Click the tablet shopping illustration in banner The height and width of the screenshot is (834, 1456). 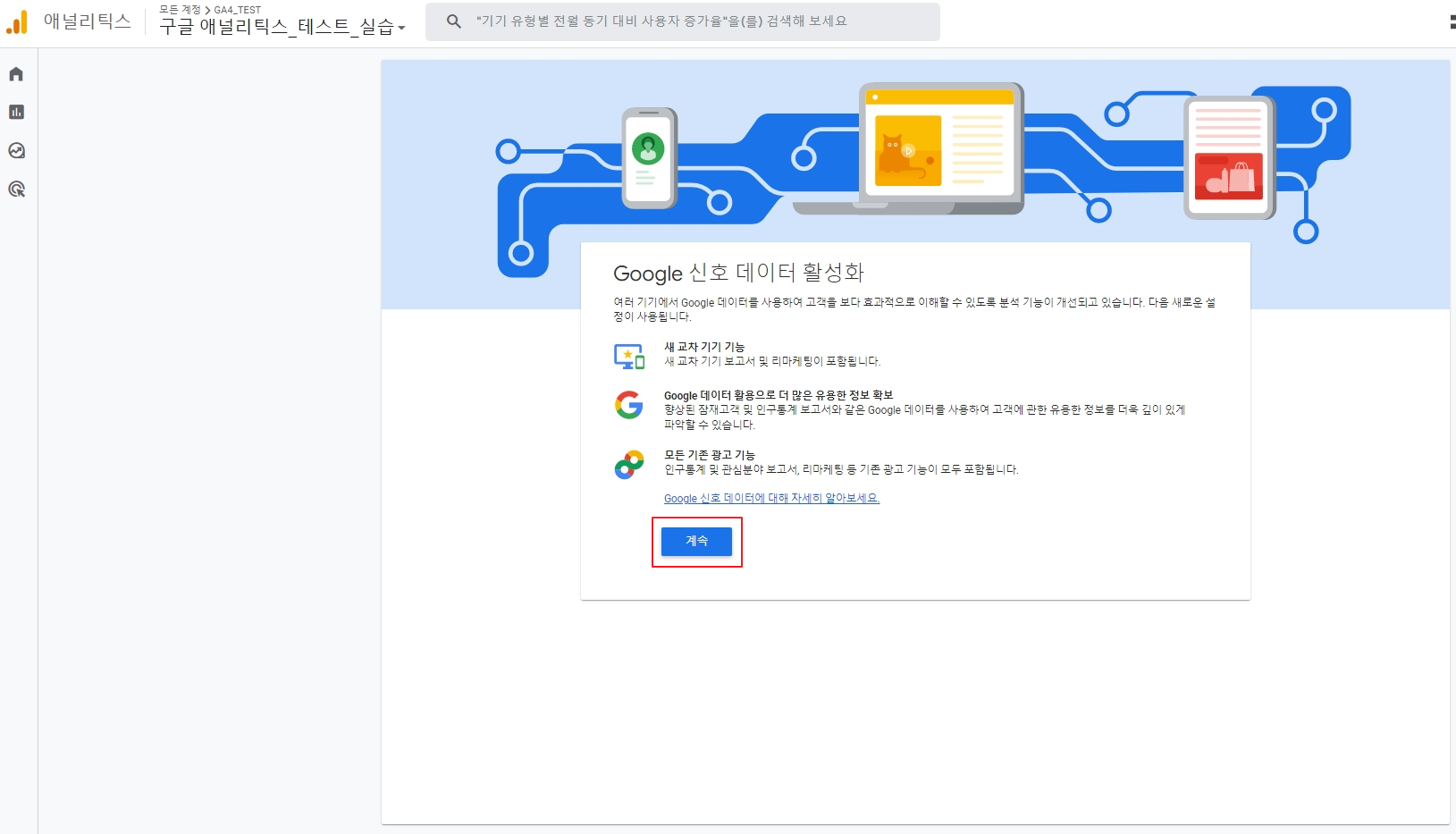click(x=1229, y=157)
